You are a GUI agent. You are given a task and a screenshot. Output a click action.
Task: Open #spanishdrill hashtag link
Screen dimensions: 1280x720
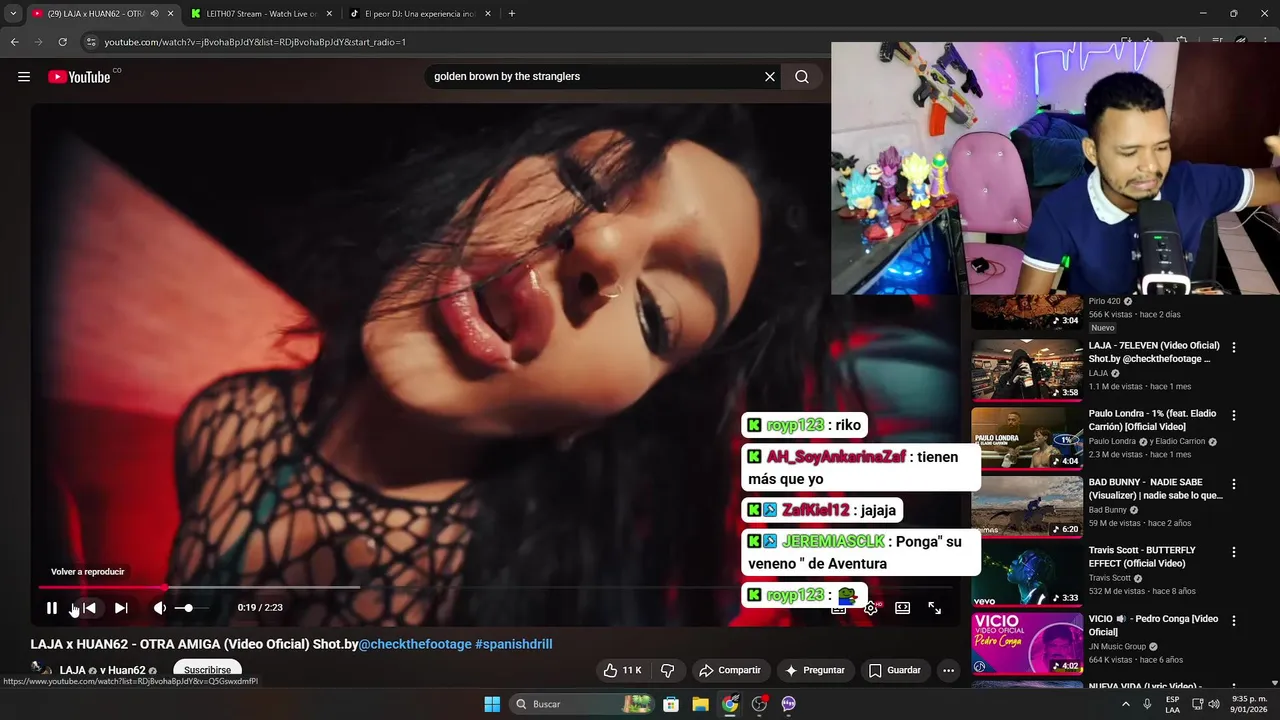tap(514, 644)
